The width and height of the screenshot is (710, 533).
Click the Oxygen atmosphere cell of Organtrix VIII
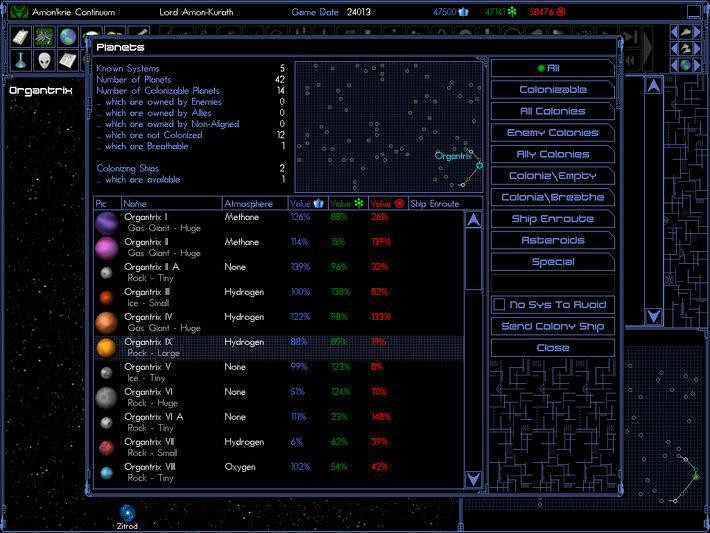click(x=240, y=467)
